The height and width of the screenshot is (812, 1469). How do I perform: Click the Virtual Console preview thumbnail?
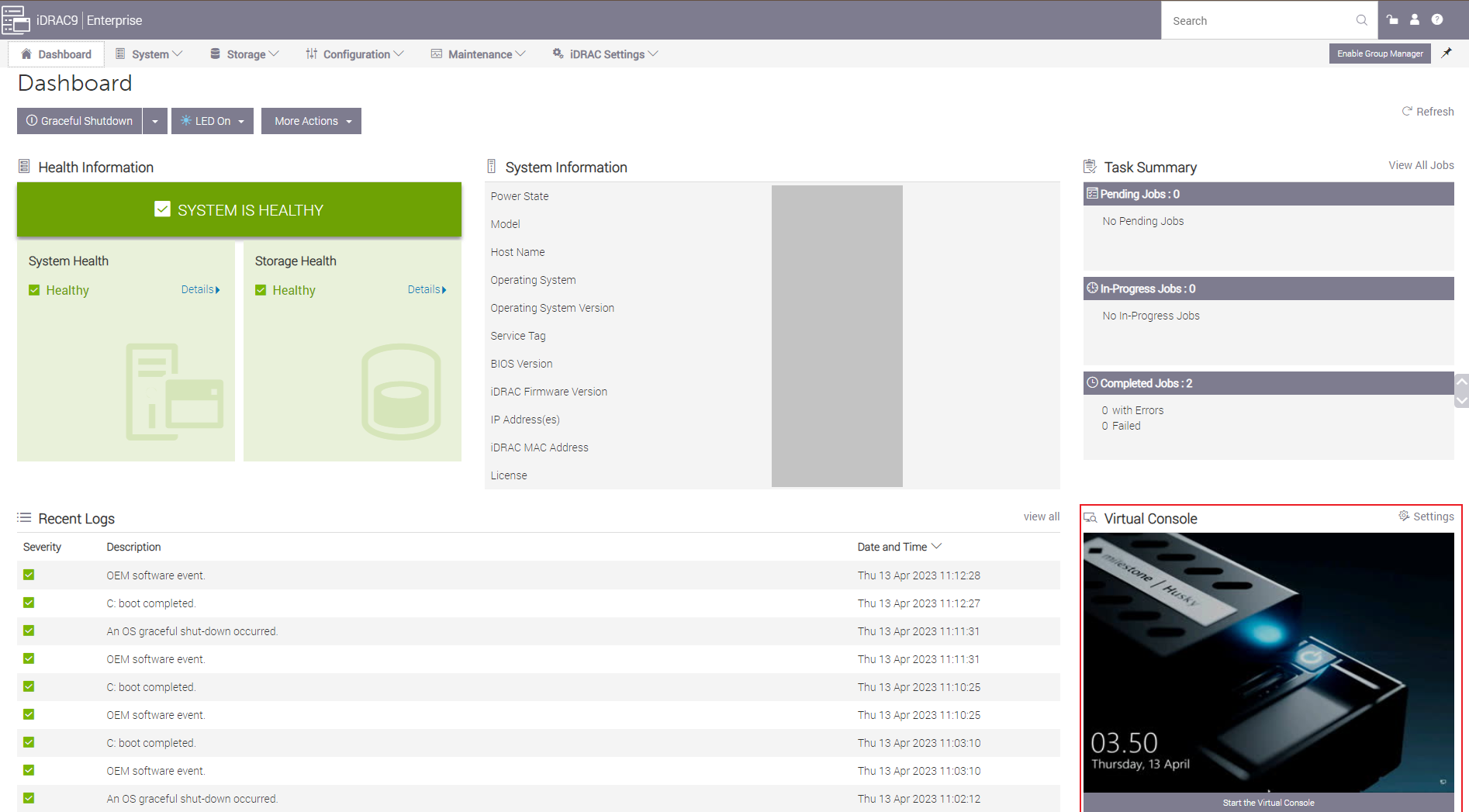[x=1268, y=662]
